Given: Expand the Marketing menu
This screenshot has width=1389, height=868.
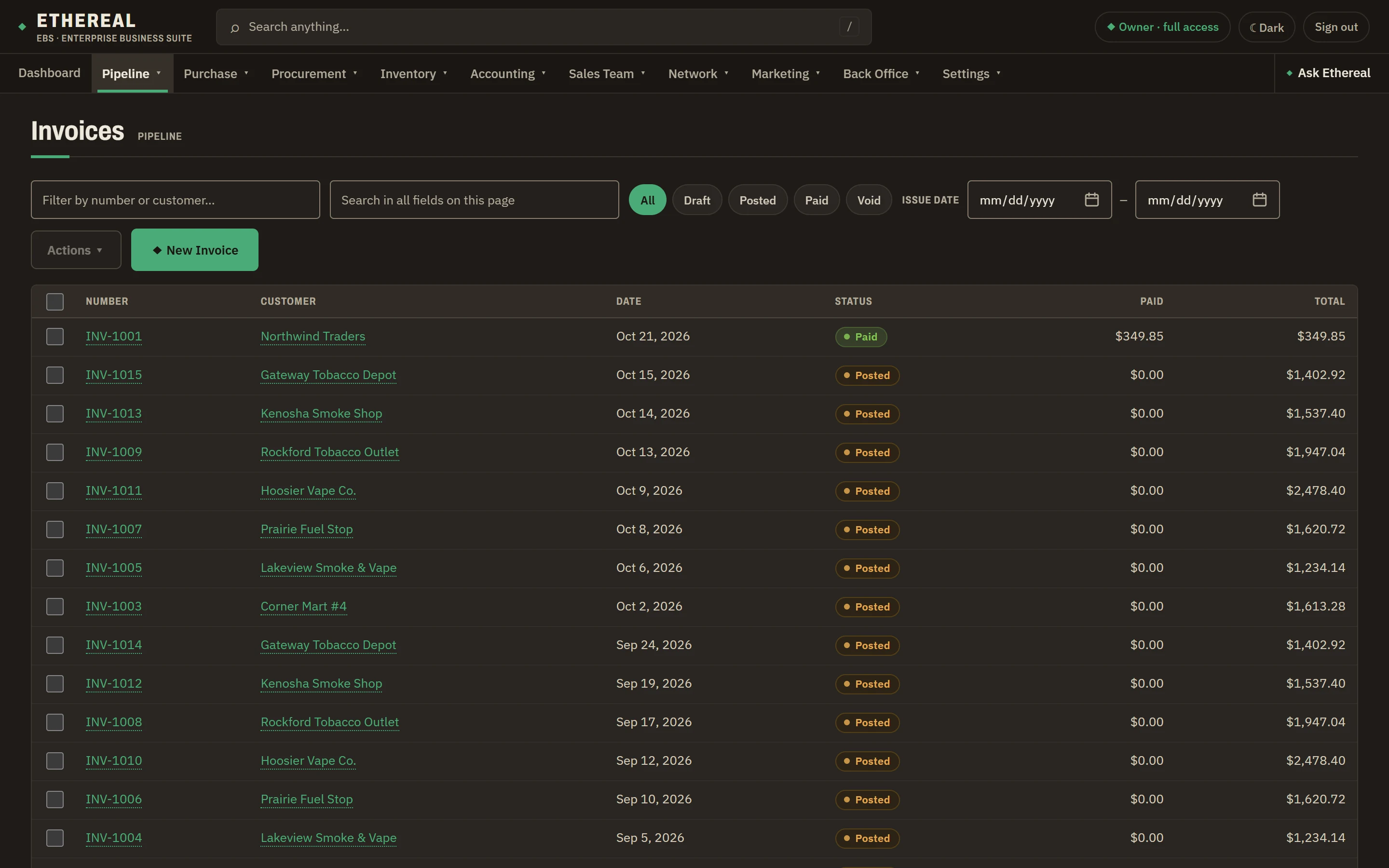Looking at the screenshot, I should [786, 73].
